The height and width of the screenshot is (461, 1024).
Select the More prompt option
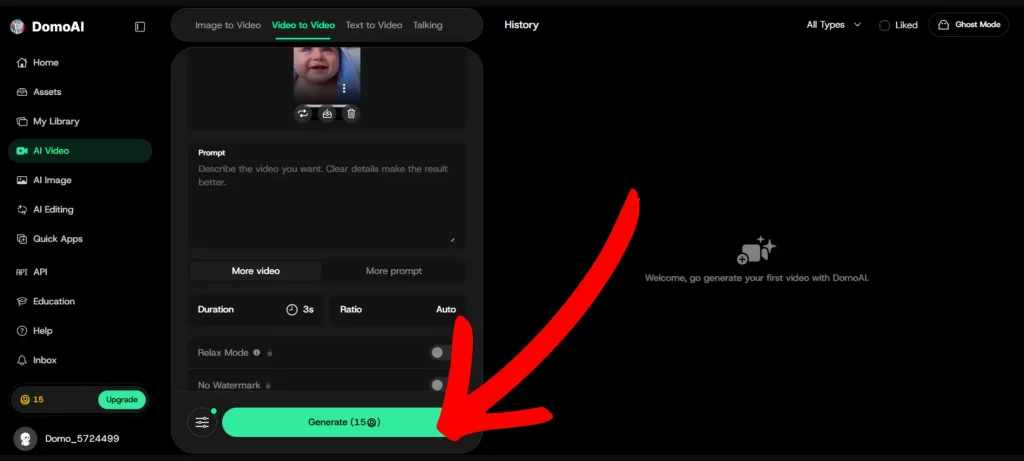tap(394, 271)
